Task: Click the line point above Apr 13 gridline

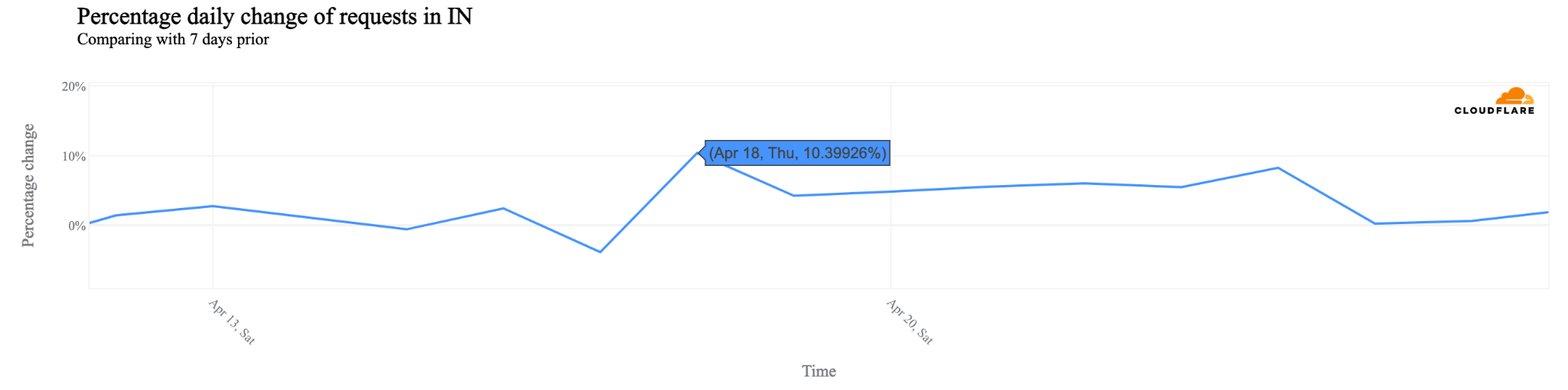Action: [x=213, y=206]
